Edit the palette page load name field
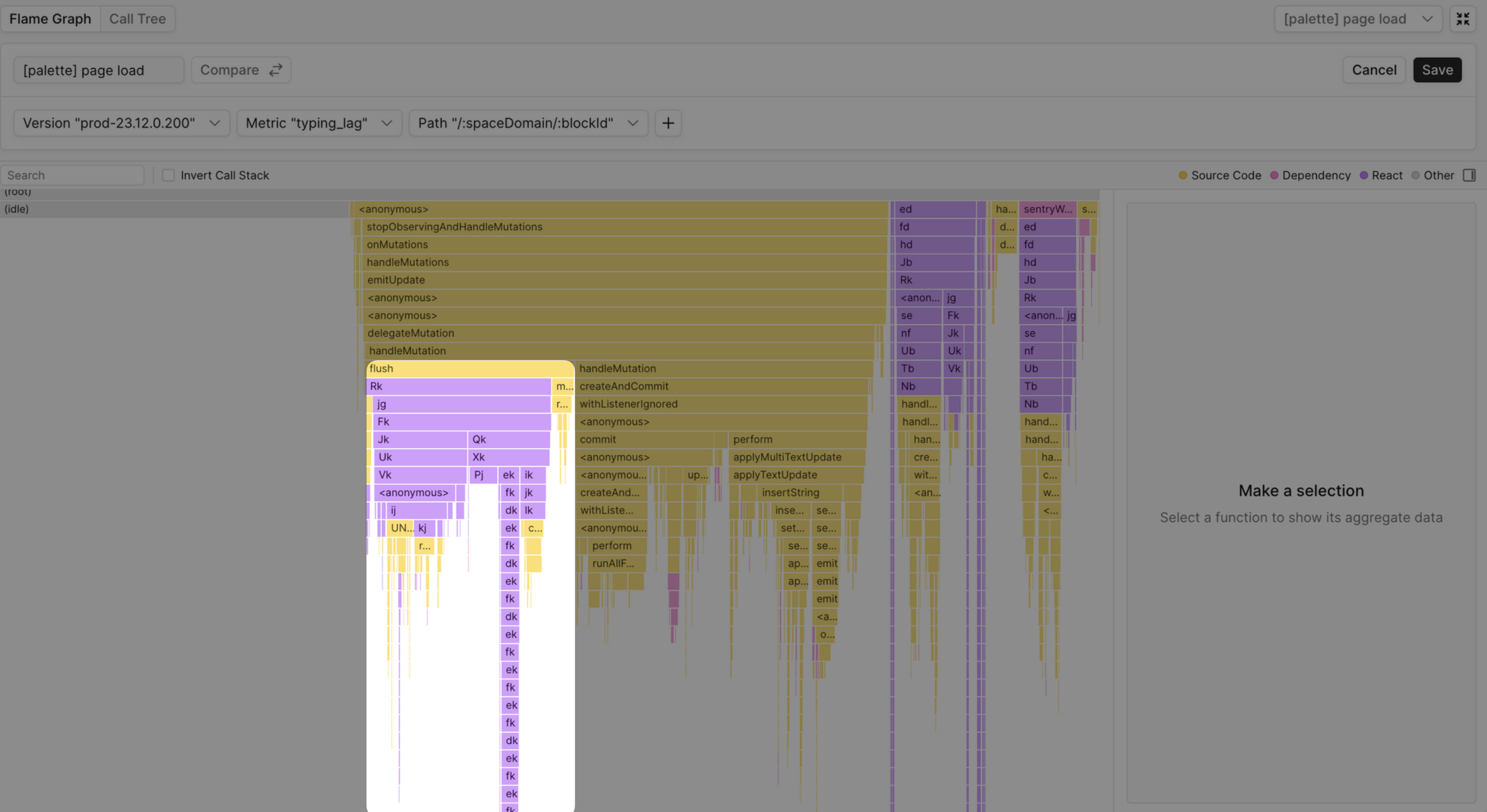 tap(99, 70)
